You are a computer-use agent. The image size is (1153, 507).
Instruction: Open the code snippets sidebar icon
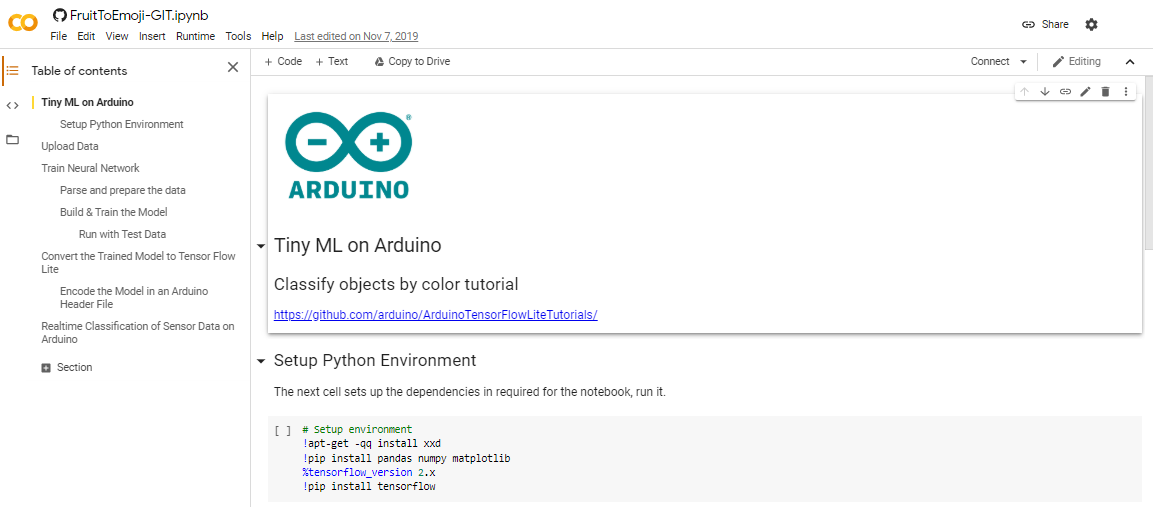pyautogui.click(x=13, y=105)
